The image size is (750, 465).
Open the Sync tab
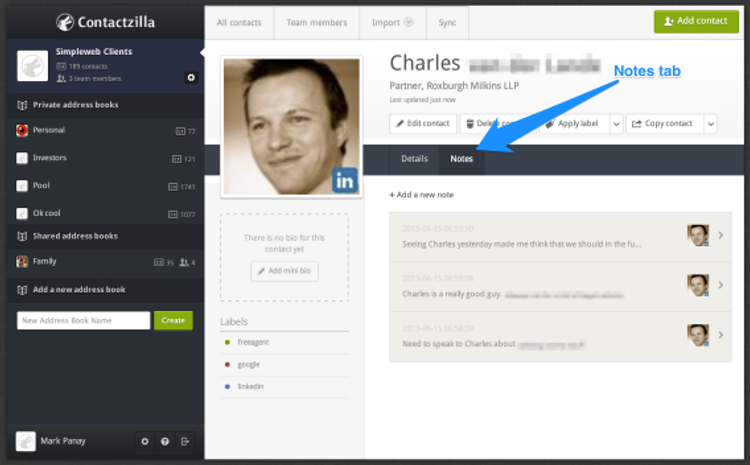point(447,22)
